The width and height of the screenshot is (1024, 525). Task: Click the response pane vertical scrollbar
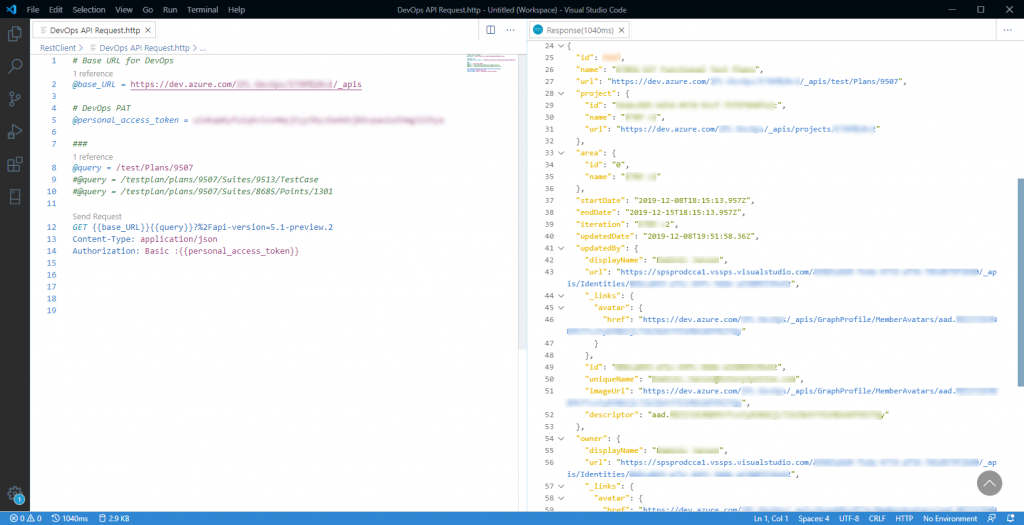click(x=1020, y=282)
